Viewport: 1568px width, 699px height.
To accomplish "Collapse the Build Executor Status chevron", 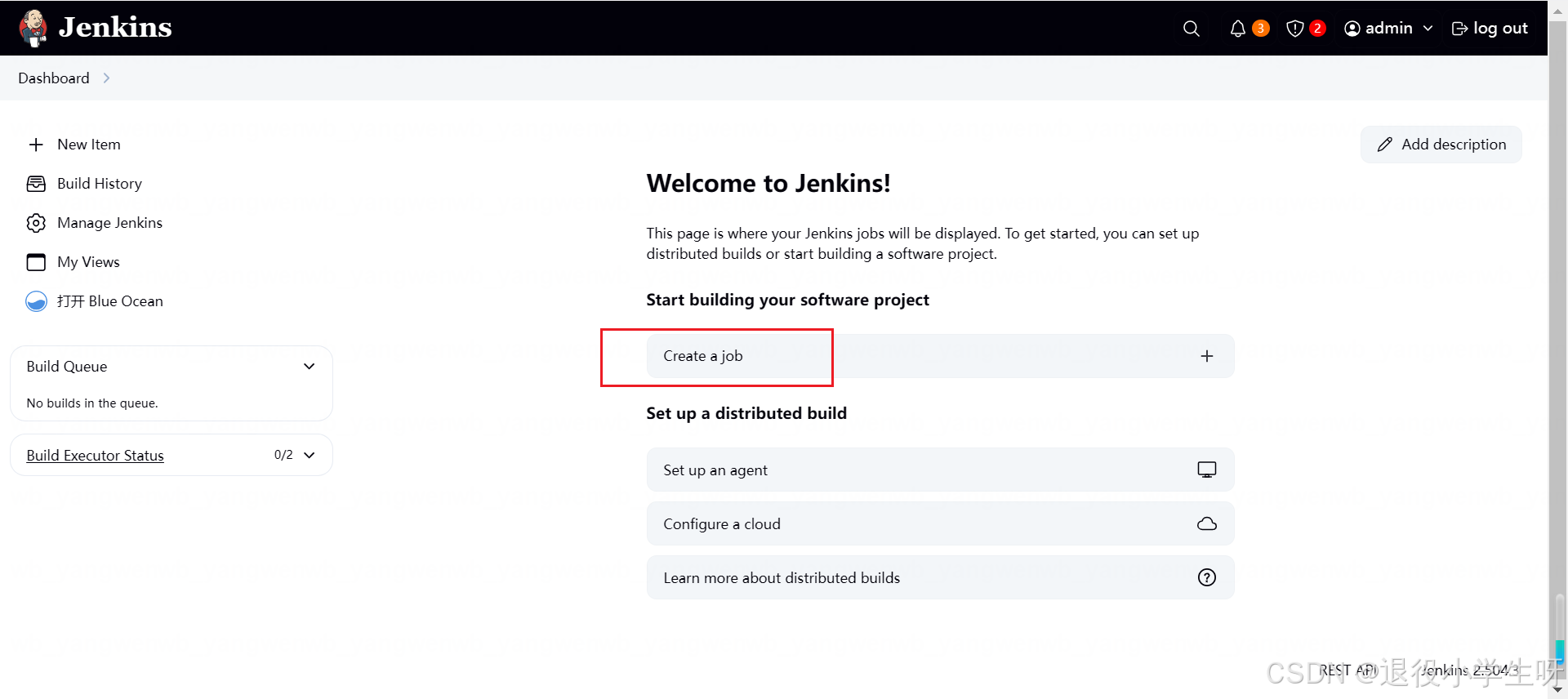I will [310, 456].
